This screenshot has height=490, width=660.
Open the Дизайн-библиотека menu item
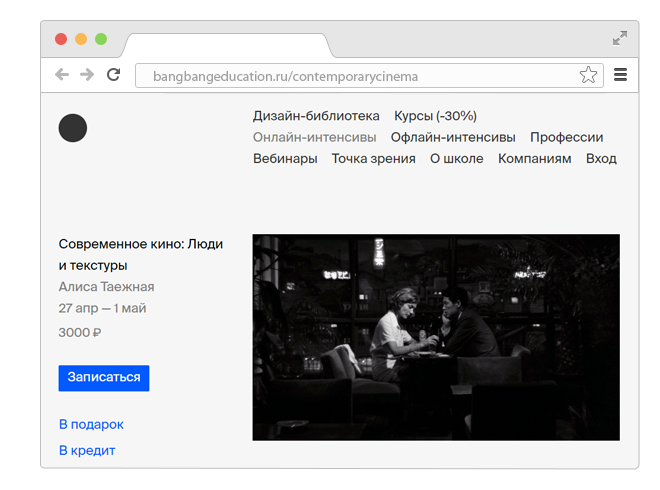[x=316, y=116]
